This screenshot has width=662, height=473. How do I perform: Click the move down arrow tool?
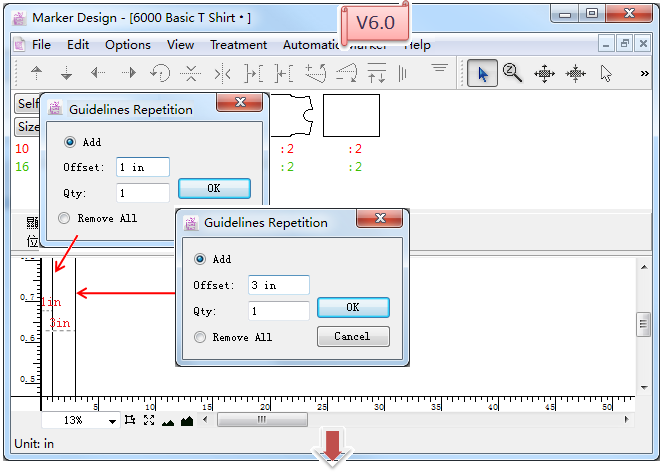pos(67,73)
